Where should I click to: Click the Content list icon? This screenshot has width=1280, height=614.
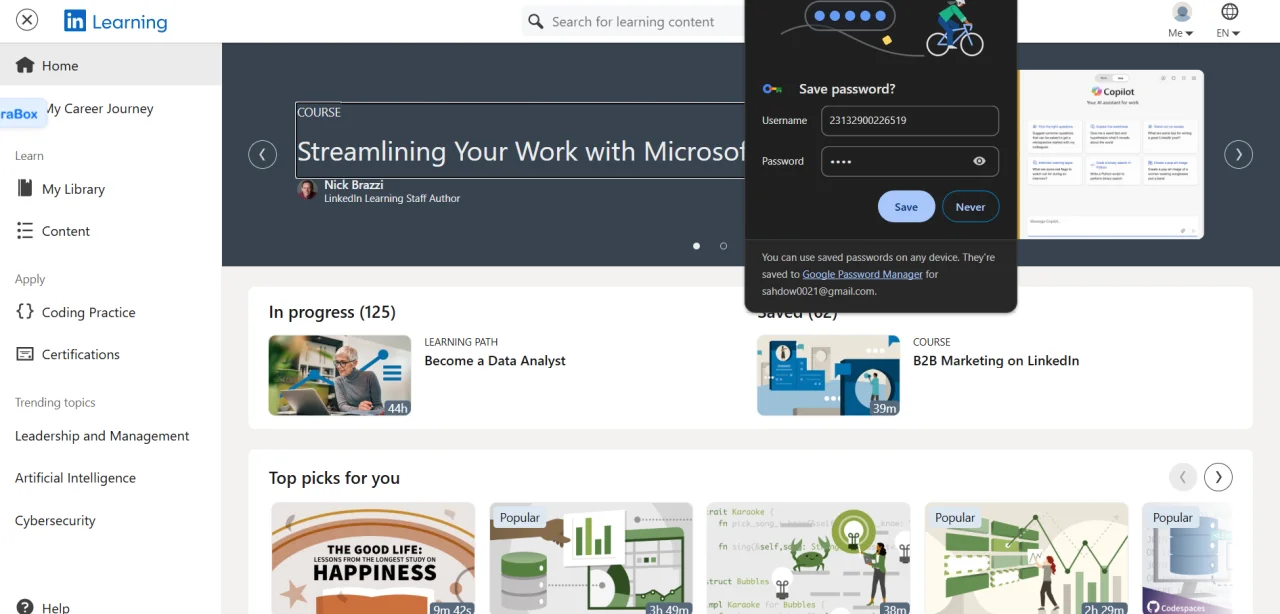coord(25,230)
